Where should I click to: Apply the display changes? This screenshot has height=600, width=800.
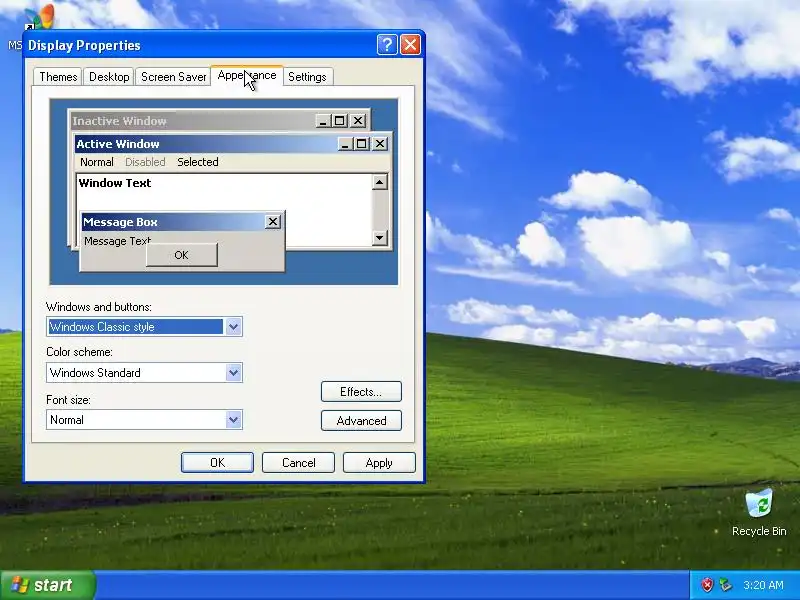tap(379, 462)
